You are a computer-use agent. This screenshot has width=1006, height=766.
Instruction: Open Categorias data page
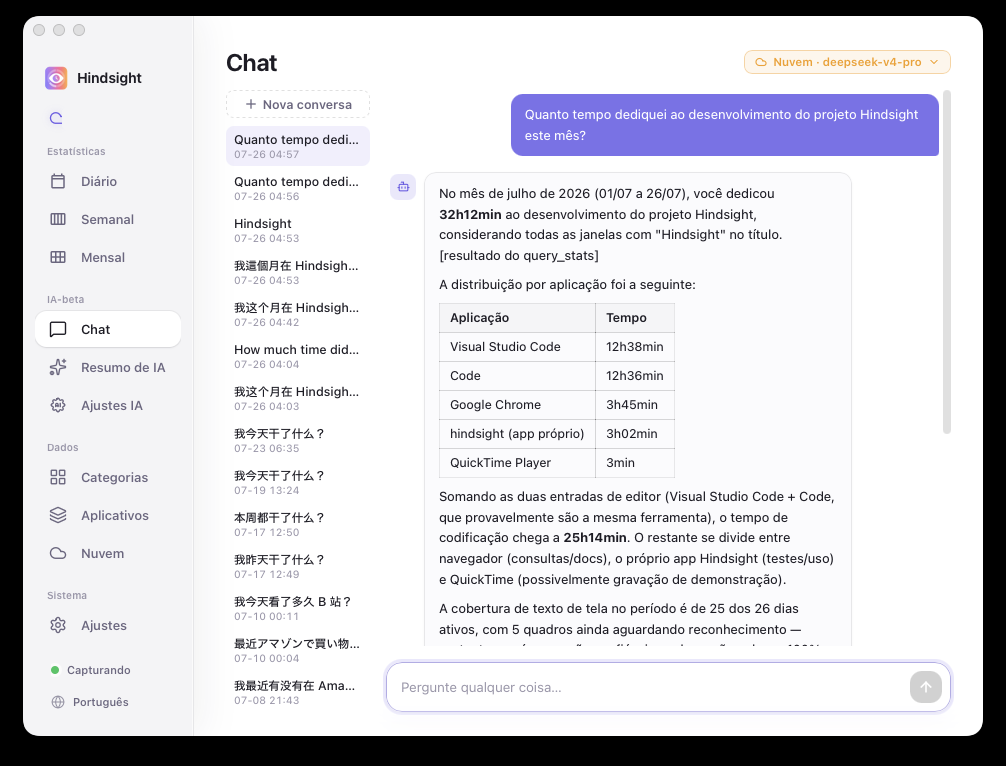click(x=108, y=477)
